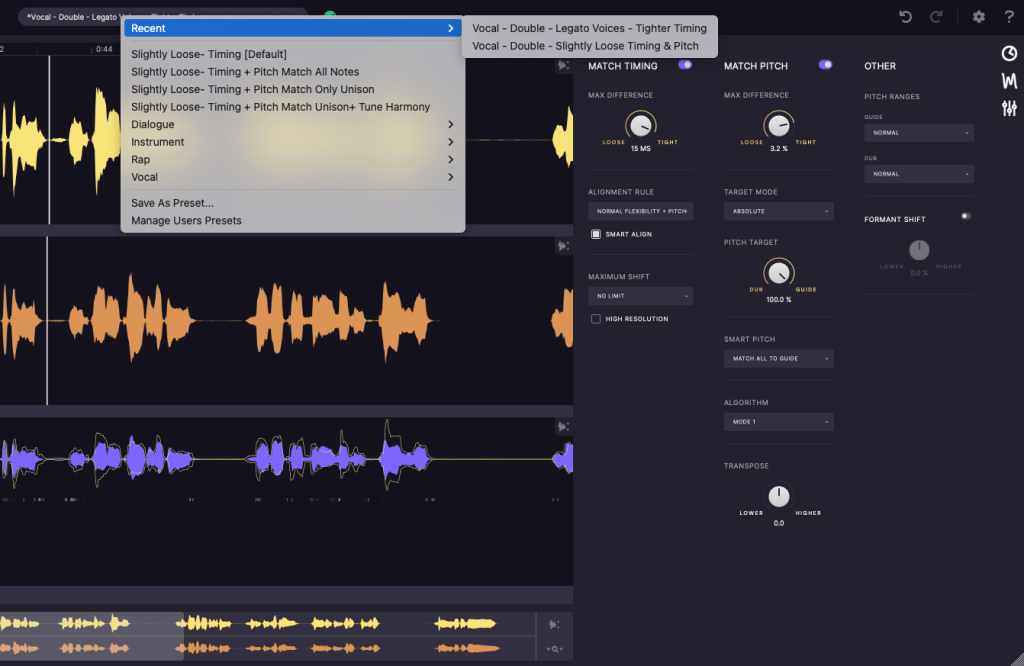Select the waveform 'W' panel icon
1024x666 pixels.
pyautogui.click(x=1009, y=81)
